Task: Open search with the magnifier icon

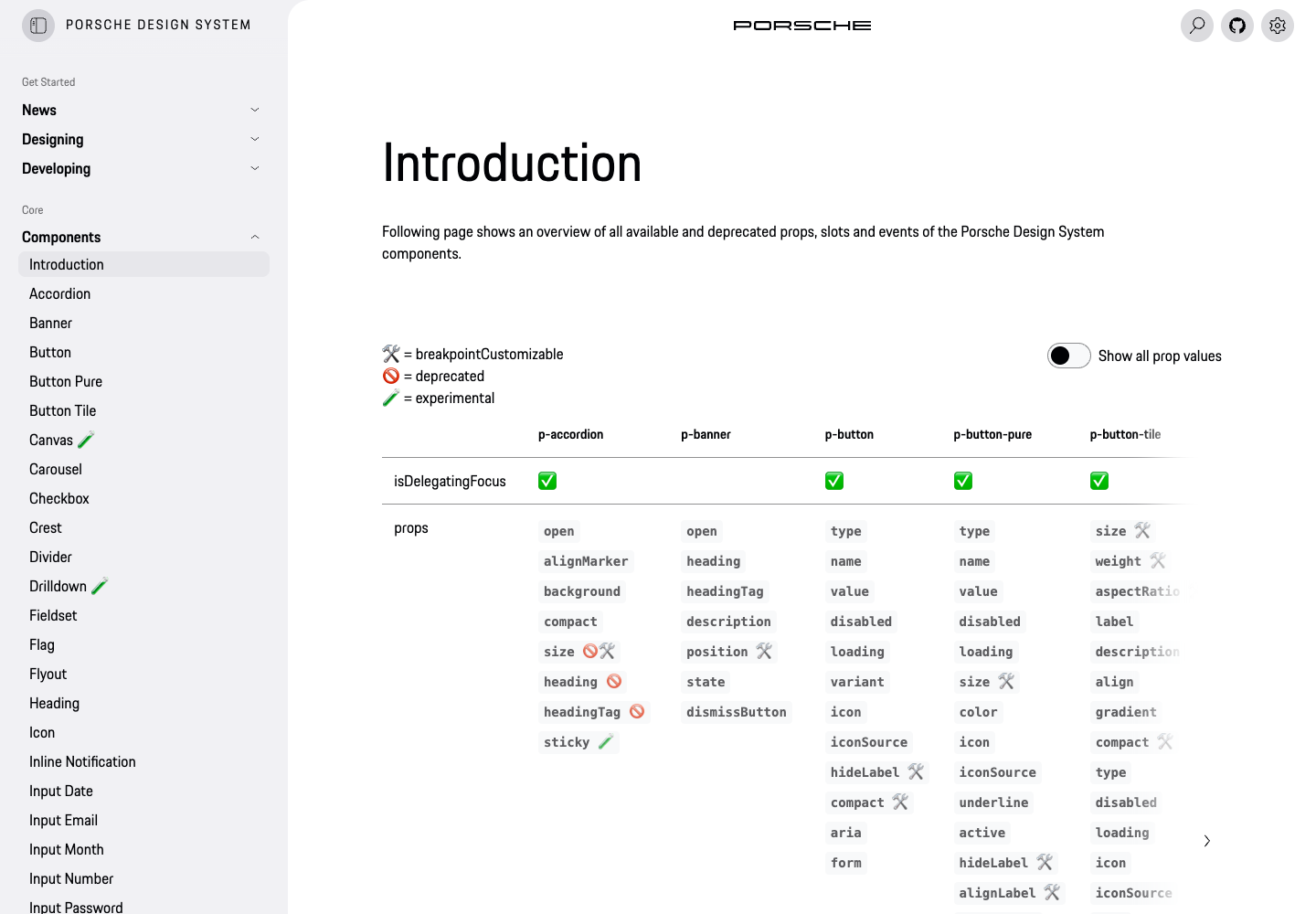Action: coord(1197,26)
